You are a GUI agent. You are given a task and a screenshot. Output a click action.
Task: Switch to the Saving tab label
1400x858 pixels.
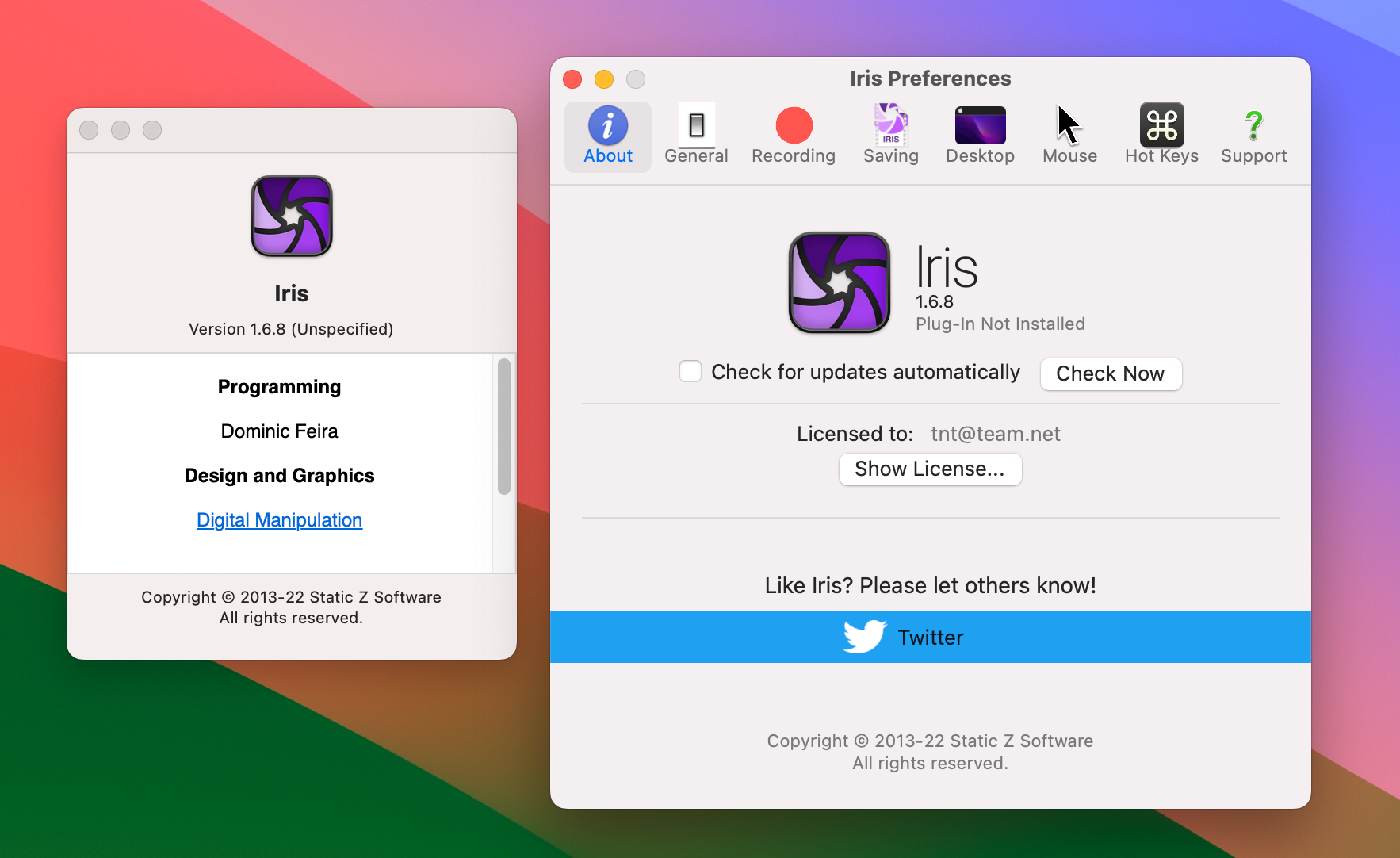point(891,156)
